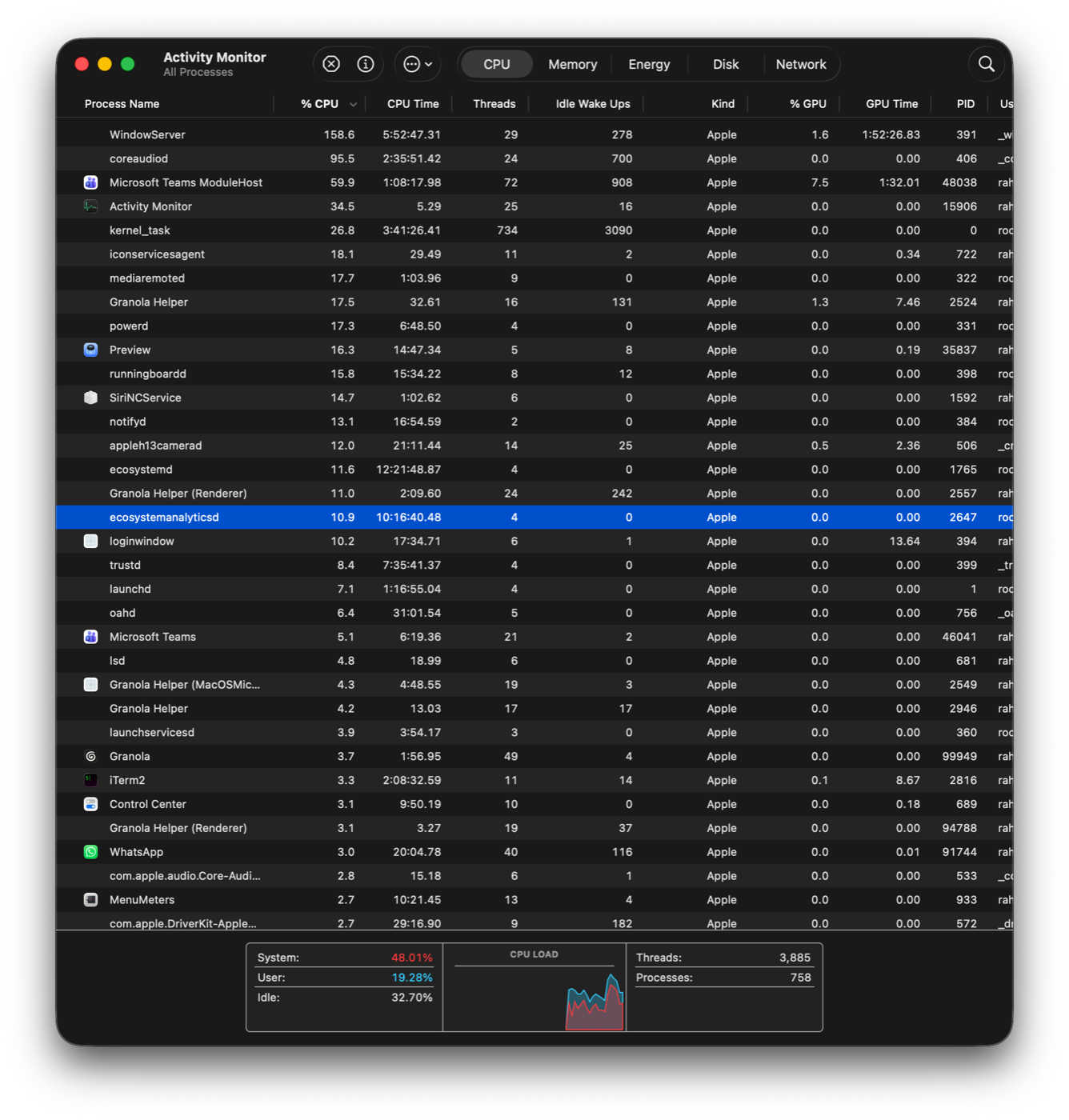
Task: Select the launchd process row
Action: click(534, 589)
